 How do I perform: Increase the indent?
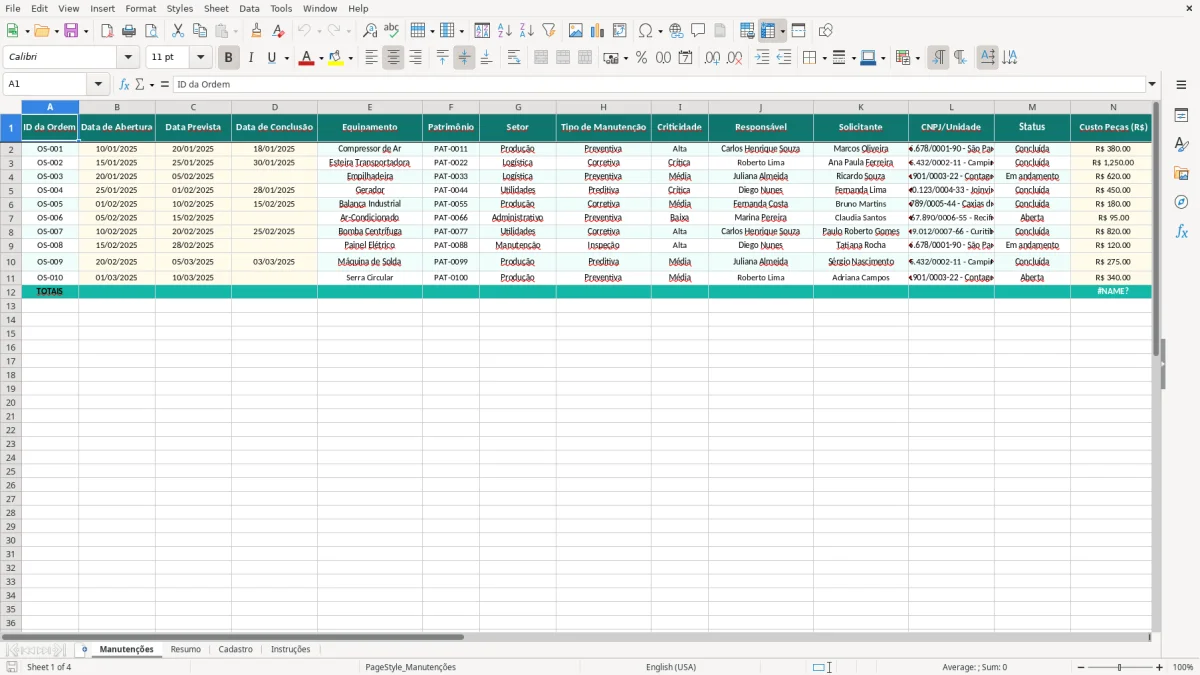pyautogui.click(x=762, y=58)
